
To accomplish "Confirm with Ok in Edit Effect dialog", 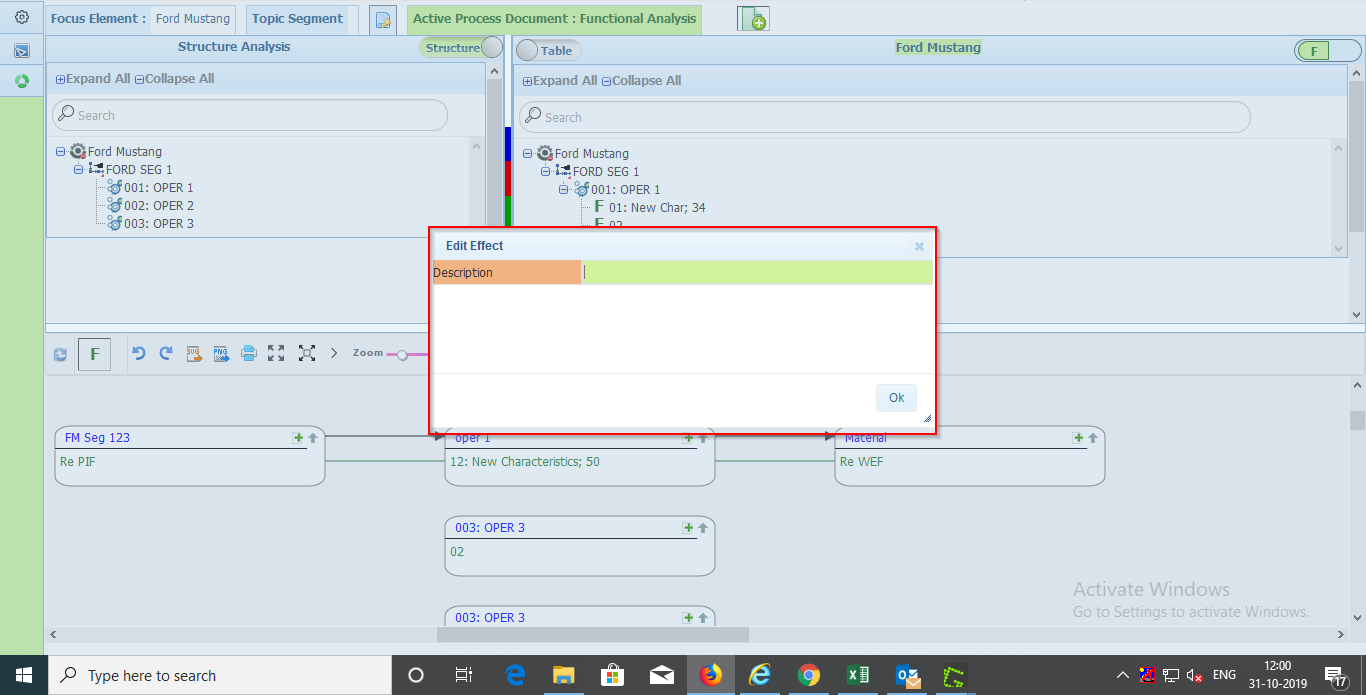I will click(896, 398).
